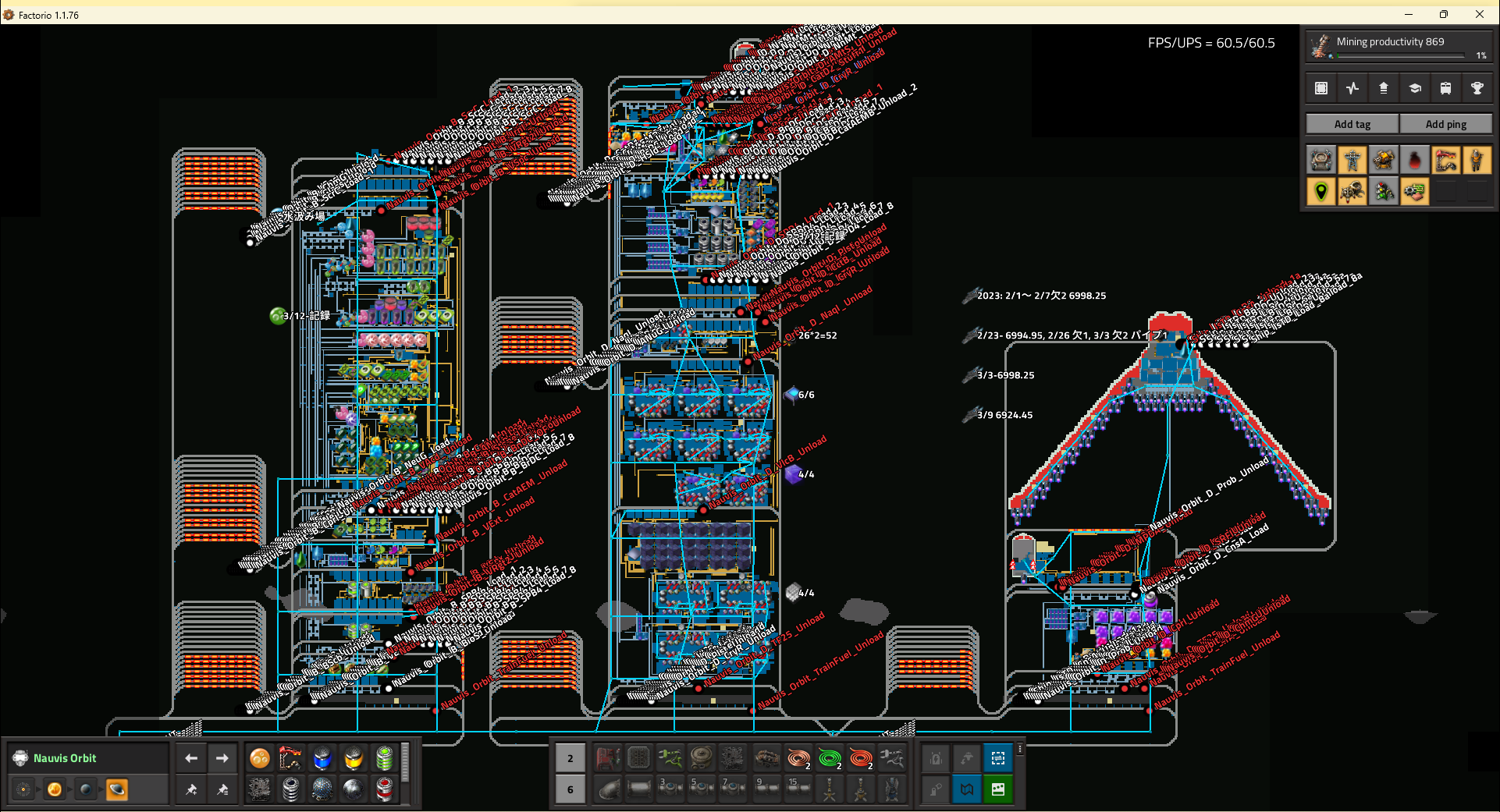Viewport: 1500px width, 812px height.
Task: Select the green striped canister icon
Action: point(385,758)
